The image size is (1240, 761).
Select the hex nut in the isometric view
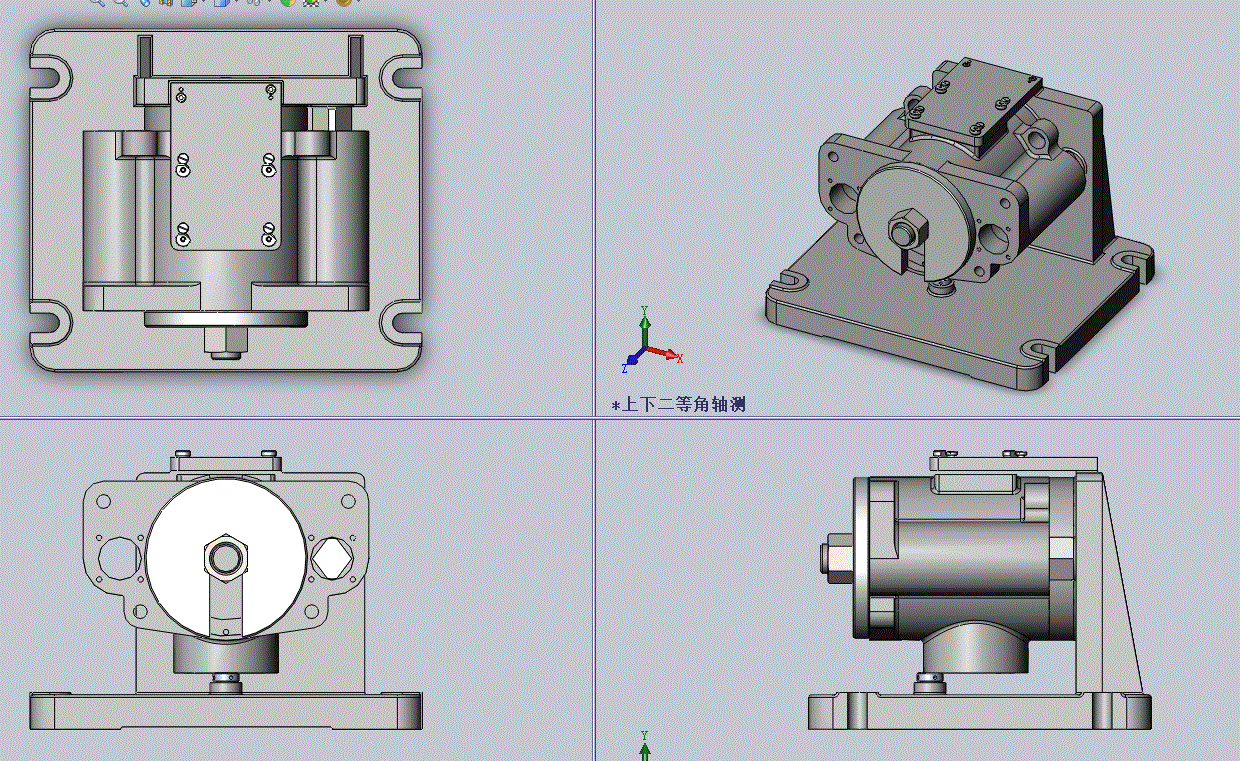pyautogui.click(x=908, y=232)
